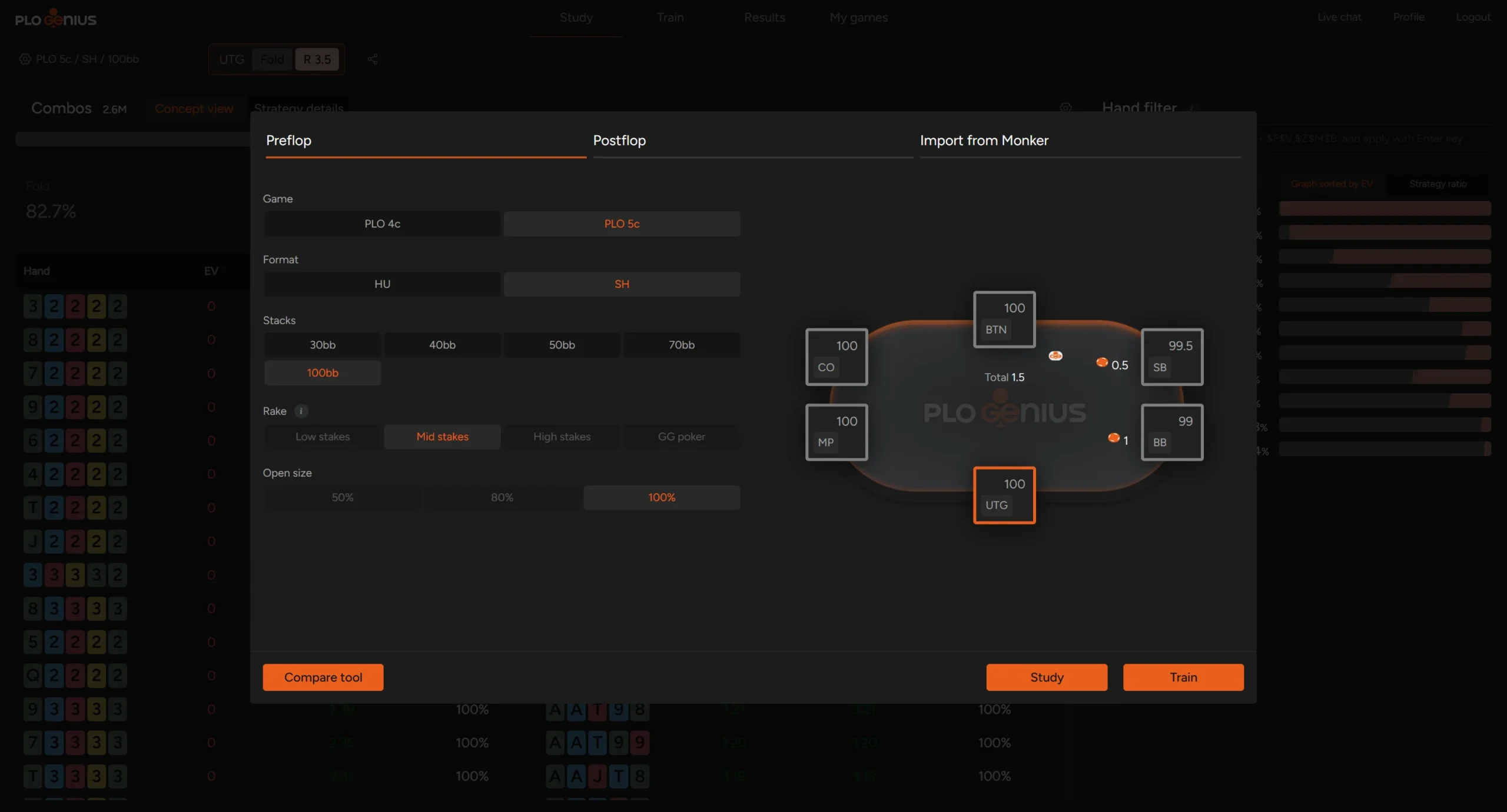
Task: Click the Train button
Action: [x=1183, y=677]
